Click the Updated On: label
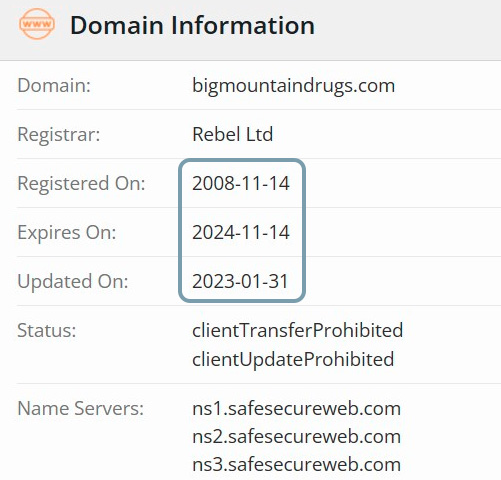The image size is (501, 480). coord(73,281)
